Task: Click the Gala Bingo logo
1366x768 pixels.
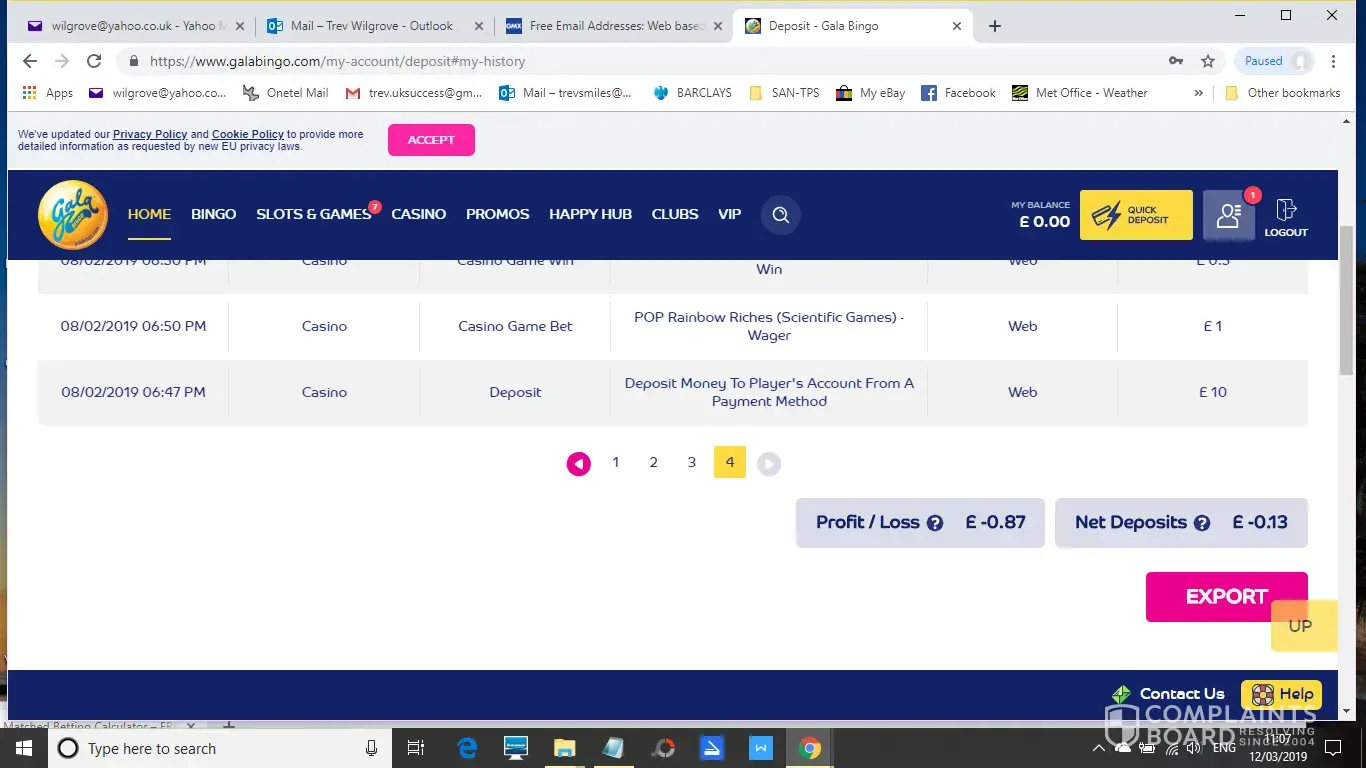Action: 73,214
